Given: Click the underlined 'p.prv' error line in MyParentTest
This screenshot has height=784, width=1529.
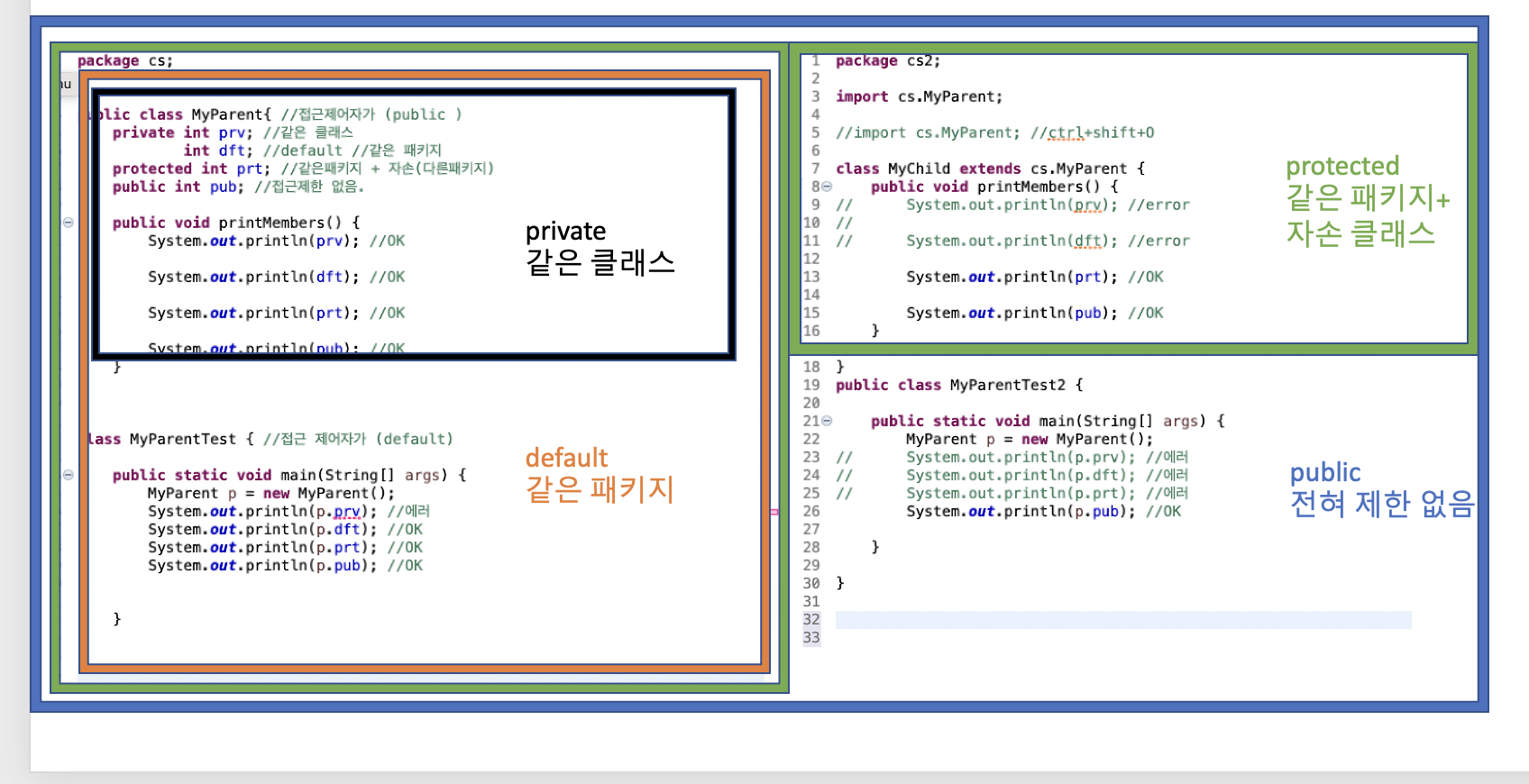Looking at the screenshot, I should [x=289, y=511].
